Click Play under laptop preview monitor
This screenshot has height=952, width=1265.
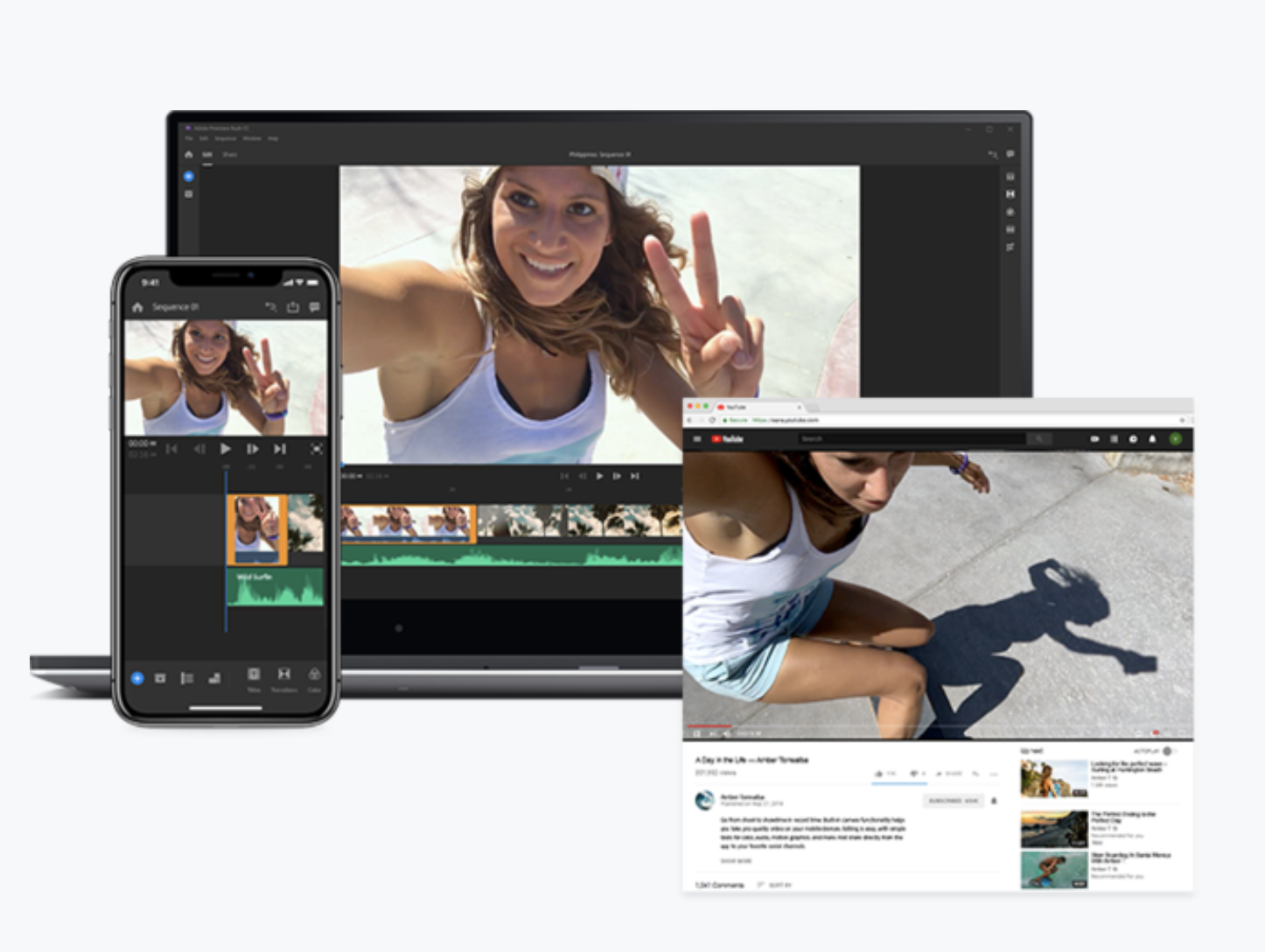pos(599,476)
